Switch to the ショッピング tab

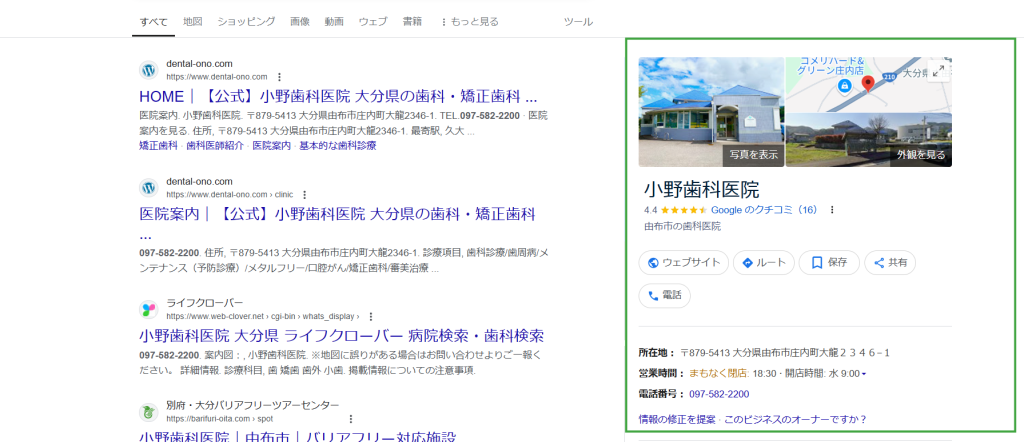[246, 21]
